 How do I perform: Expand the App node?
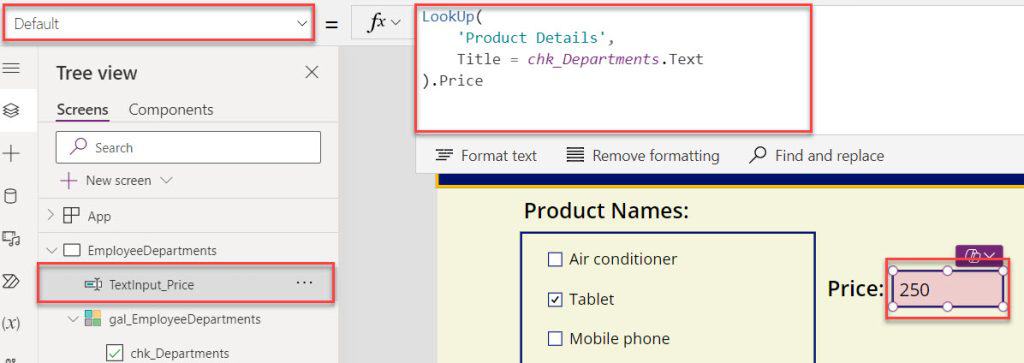coord(50,215)
